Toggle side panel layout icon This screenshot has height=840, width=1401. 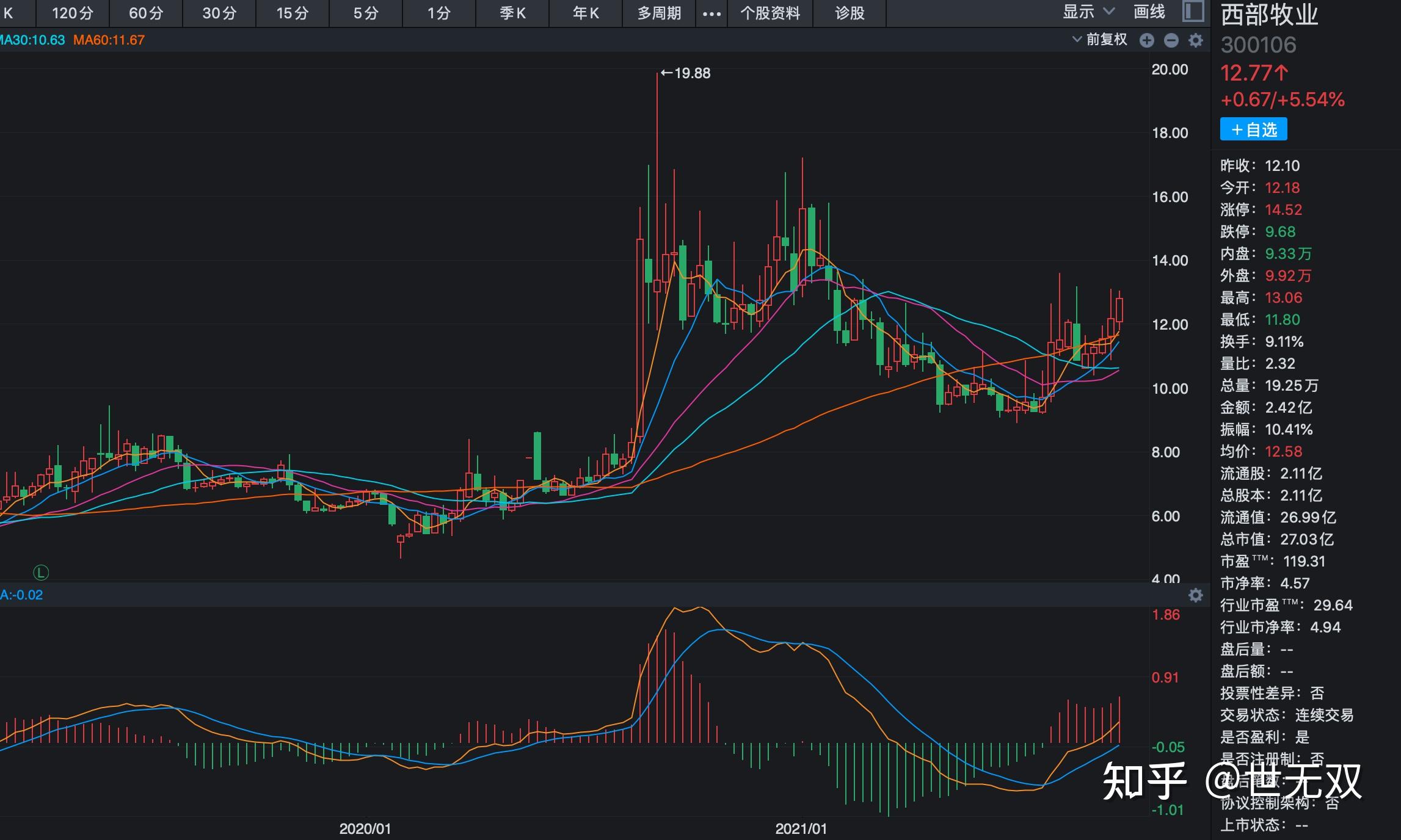pos(1193,12)
